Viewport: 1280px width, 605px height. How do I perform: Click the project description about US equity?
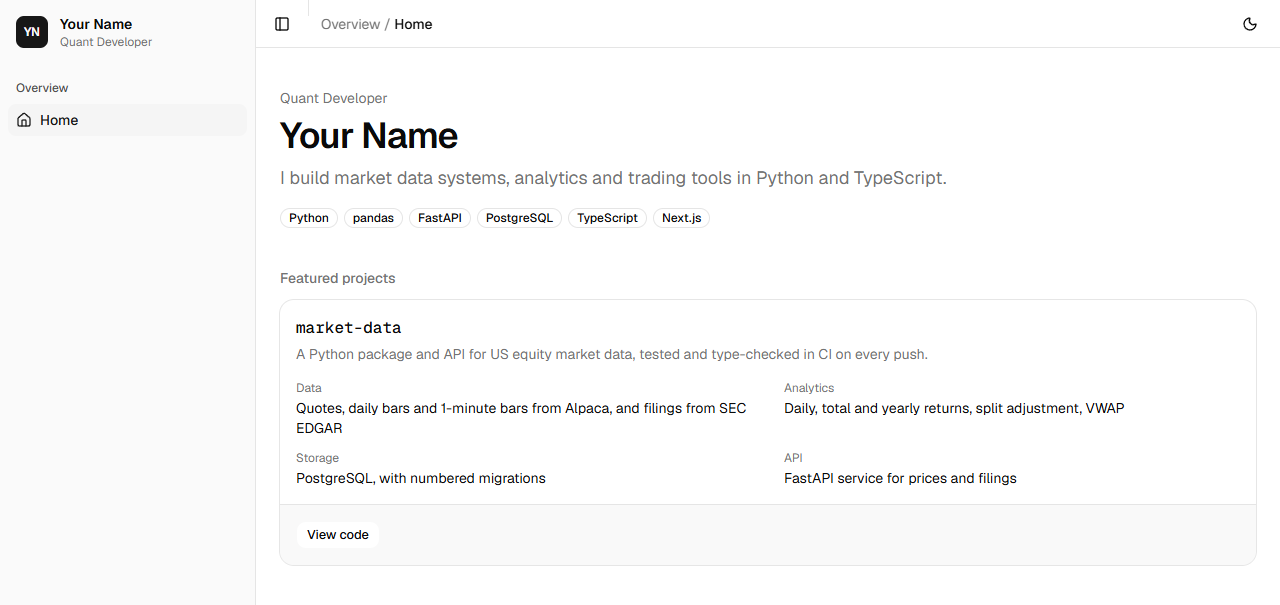612,354
